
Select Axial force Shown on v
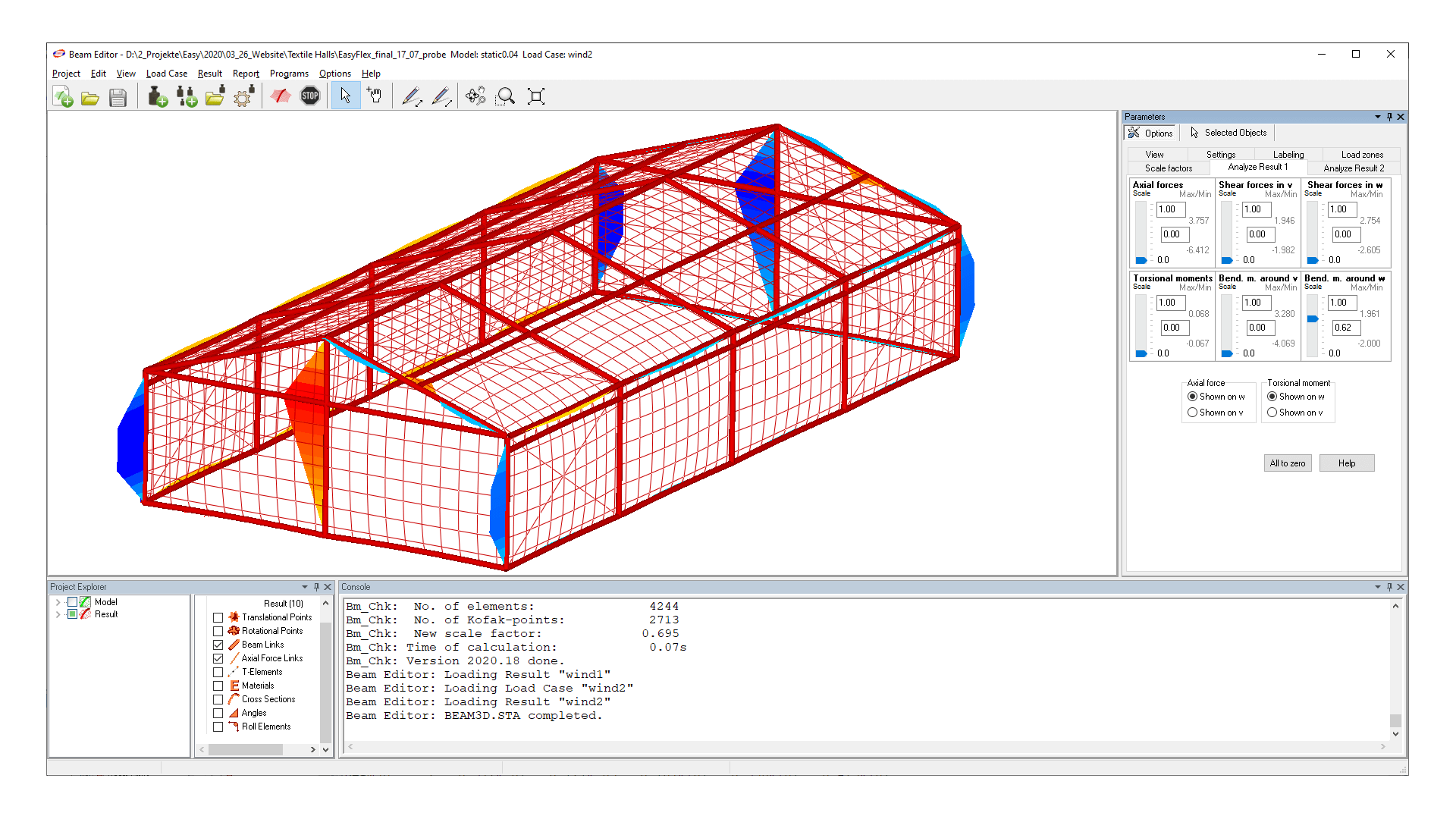coord(1192,413)
